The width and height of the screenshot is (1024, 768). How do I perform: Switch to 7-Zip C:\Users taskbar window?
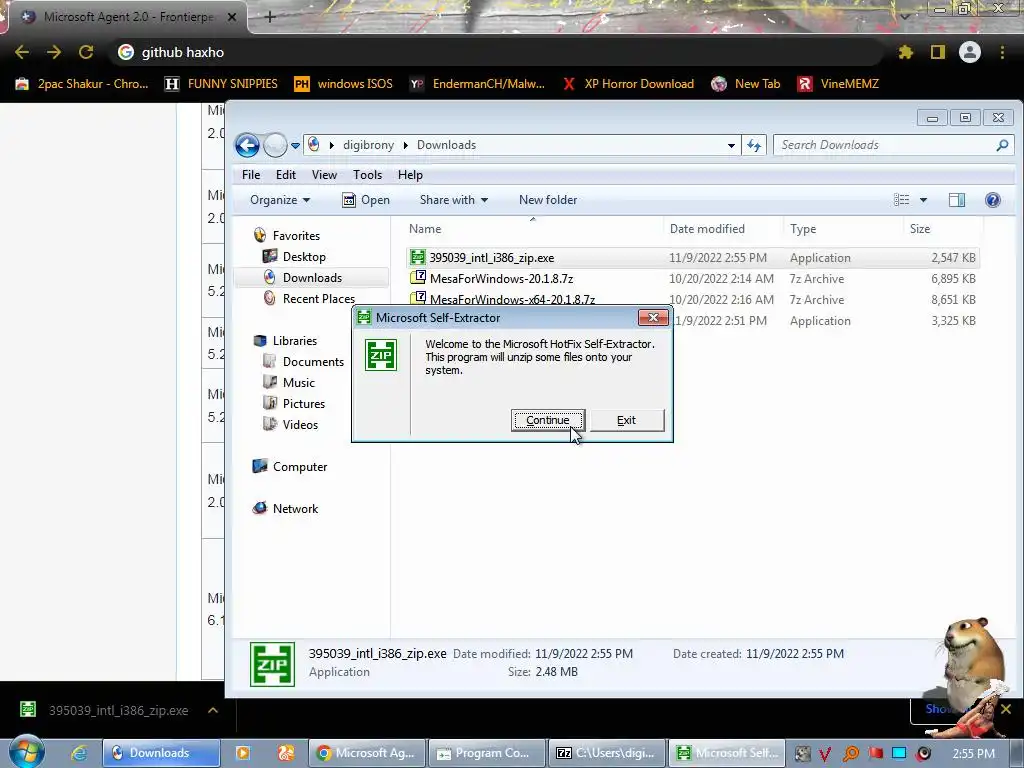(x=607, y=753)
